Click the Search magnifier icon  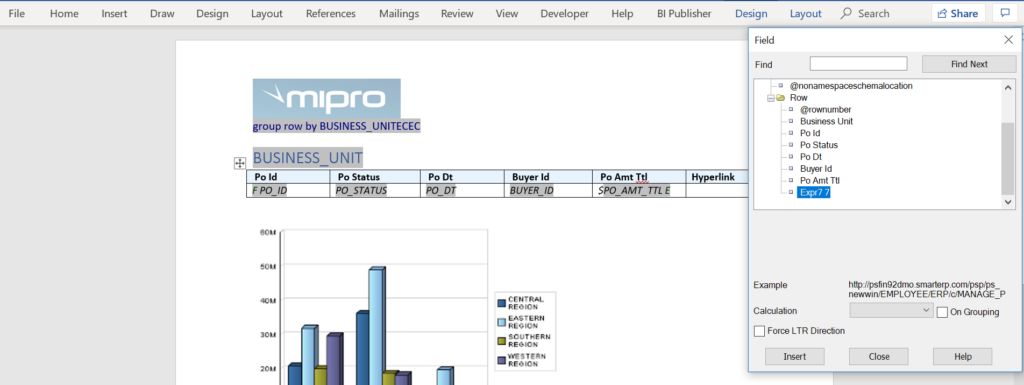click(x=846, y=13)
